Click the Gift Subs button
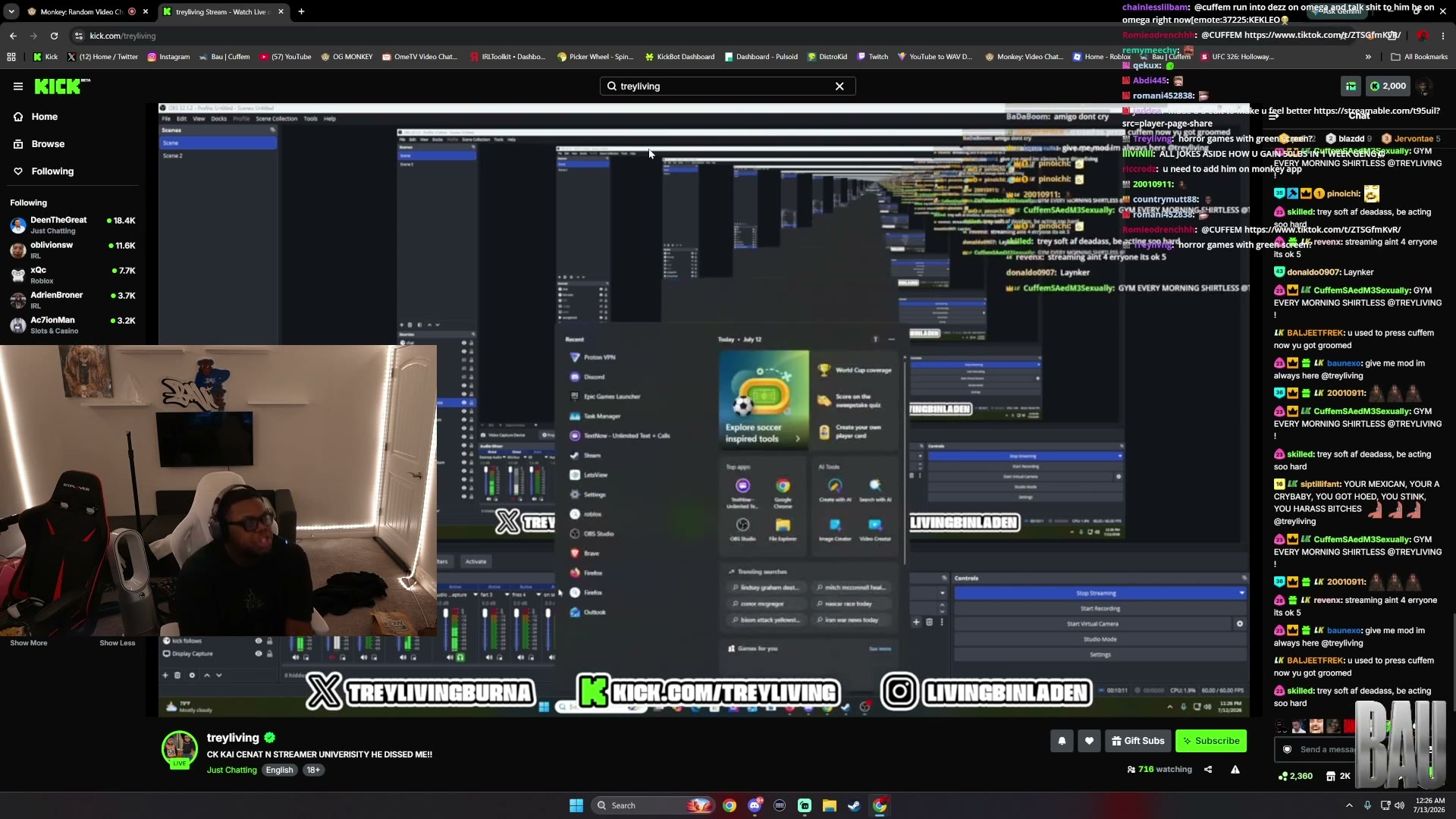 click(x=1137, y=741)
